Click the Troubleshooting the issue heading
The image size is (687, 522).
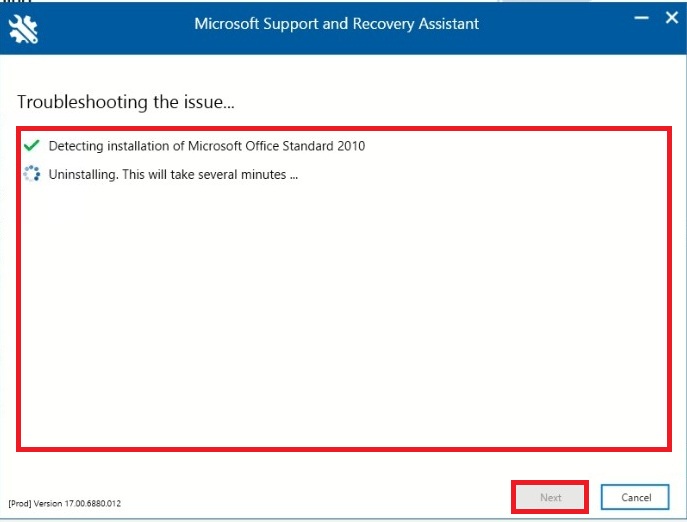pyautogui.click(x=125, y=102)
